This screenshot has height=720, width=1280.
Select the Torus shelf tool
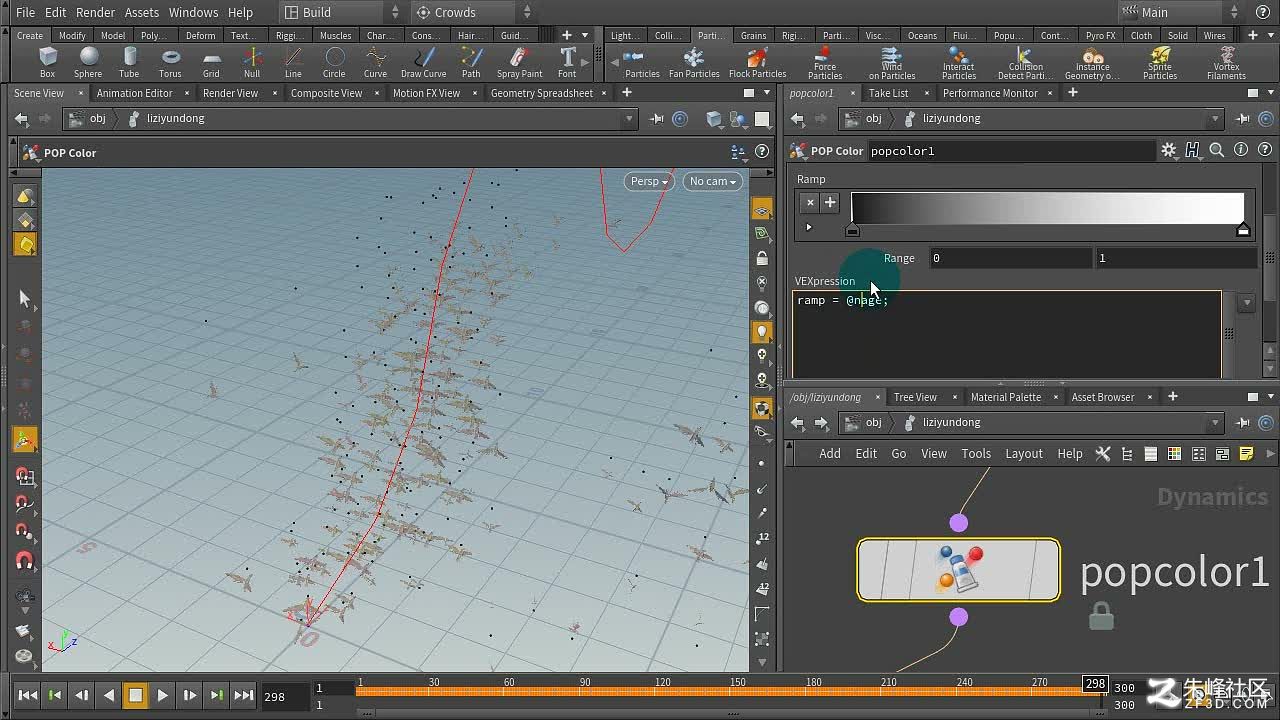[x=170, y=62]
